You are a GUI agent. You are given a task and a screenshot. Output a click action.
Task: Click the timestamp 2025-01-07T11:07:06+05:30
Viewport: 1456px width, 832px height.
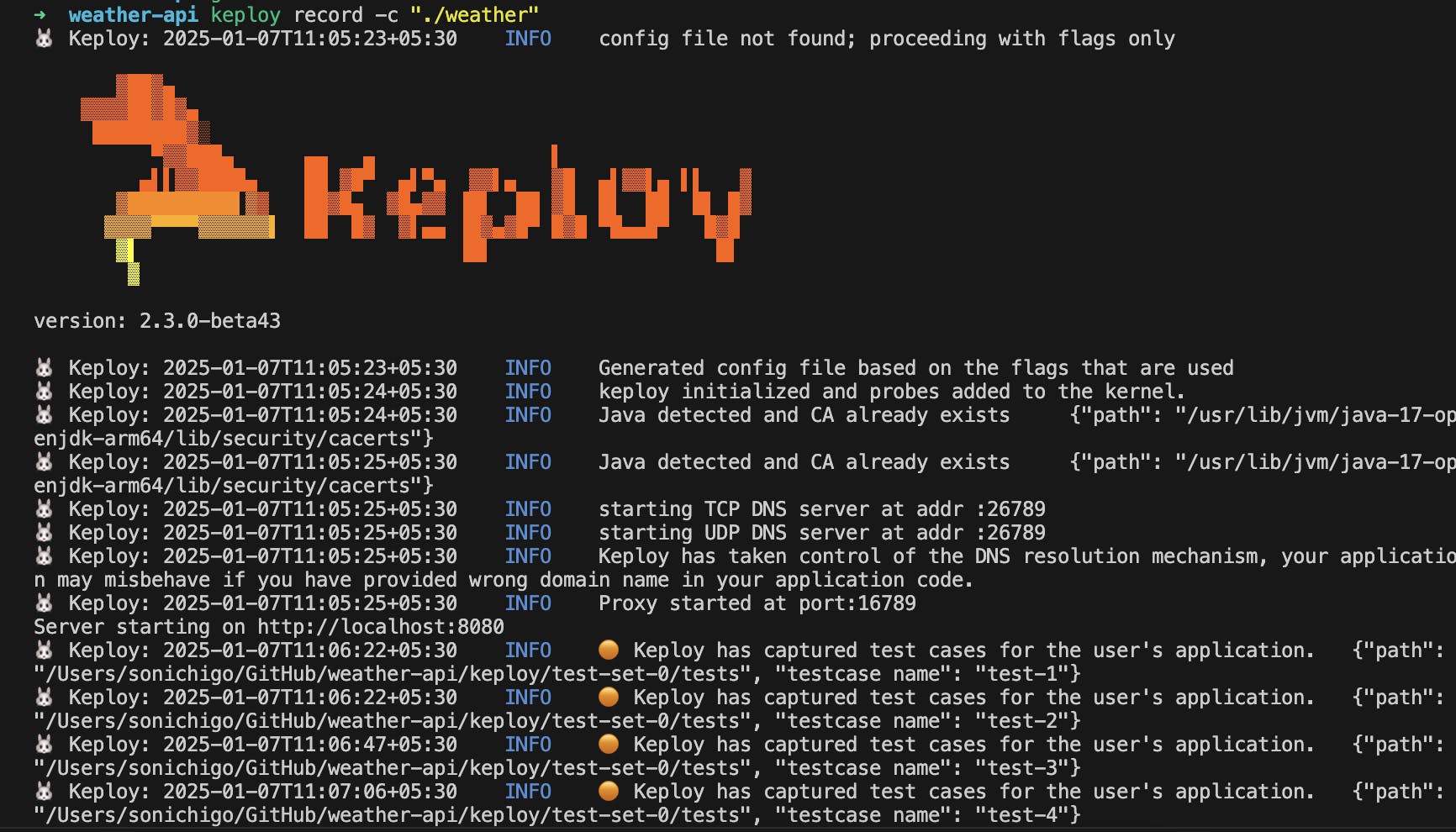pos(310,792)
